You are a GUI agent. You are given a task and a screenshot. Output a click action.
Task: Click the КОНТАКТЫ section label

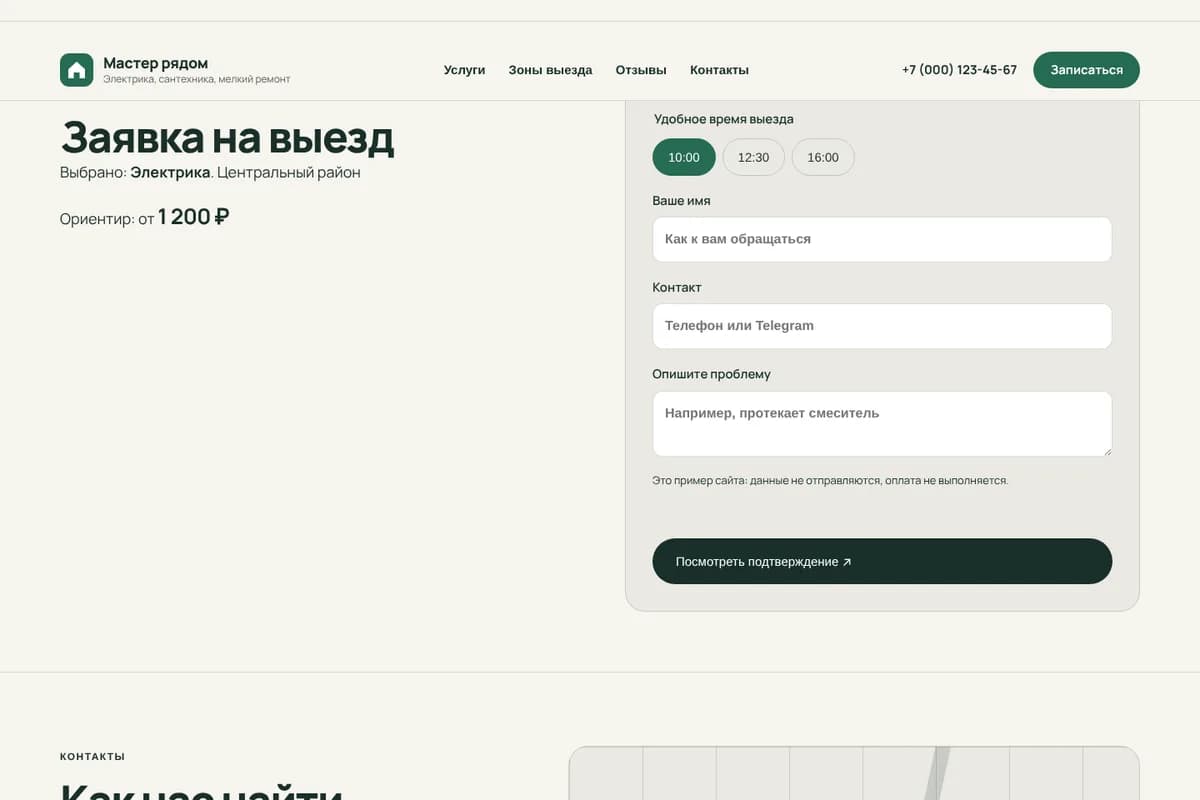click(92, 757)
